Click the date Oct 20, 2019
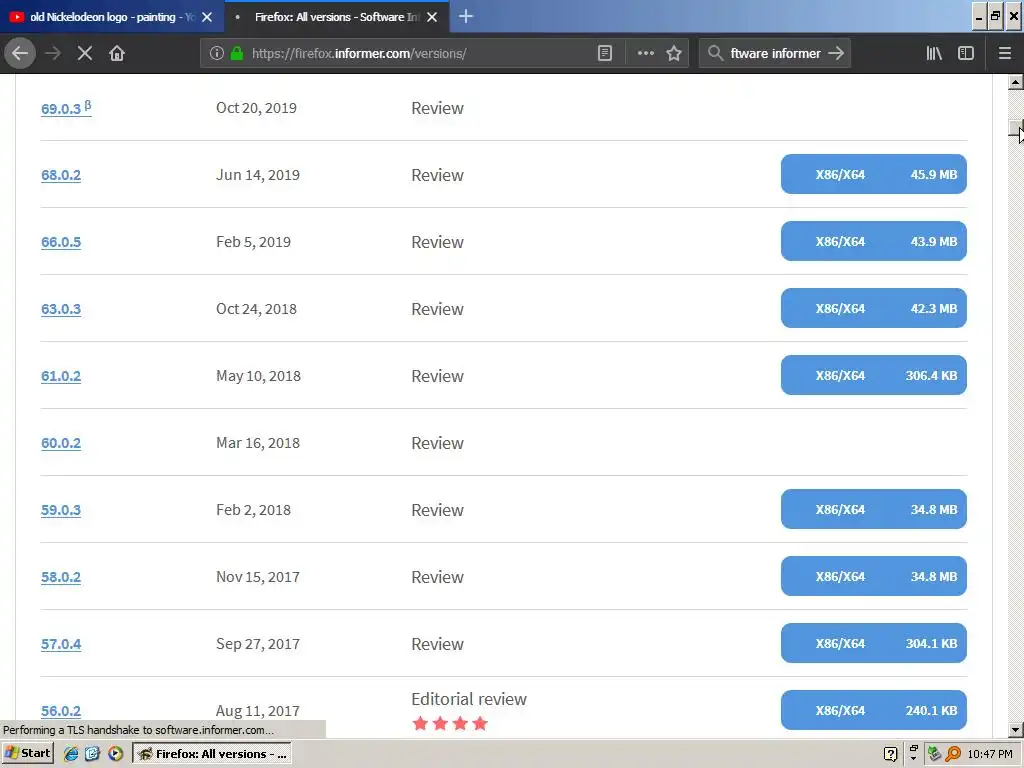 click(256, 108)
